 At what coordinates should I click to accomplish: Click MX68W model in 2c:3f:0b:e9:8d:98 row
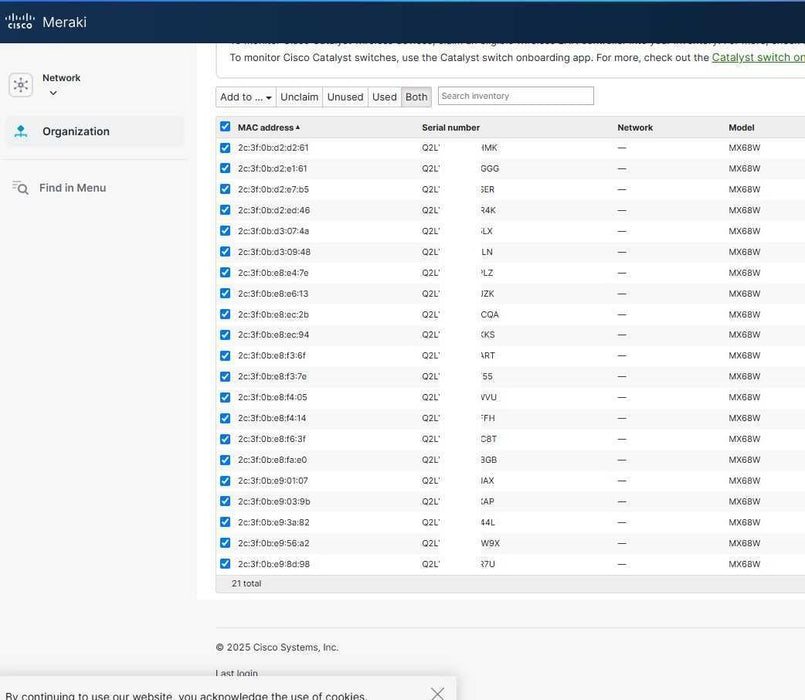click(x=744, y=564)
